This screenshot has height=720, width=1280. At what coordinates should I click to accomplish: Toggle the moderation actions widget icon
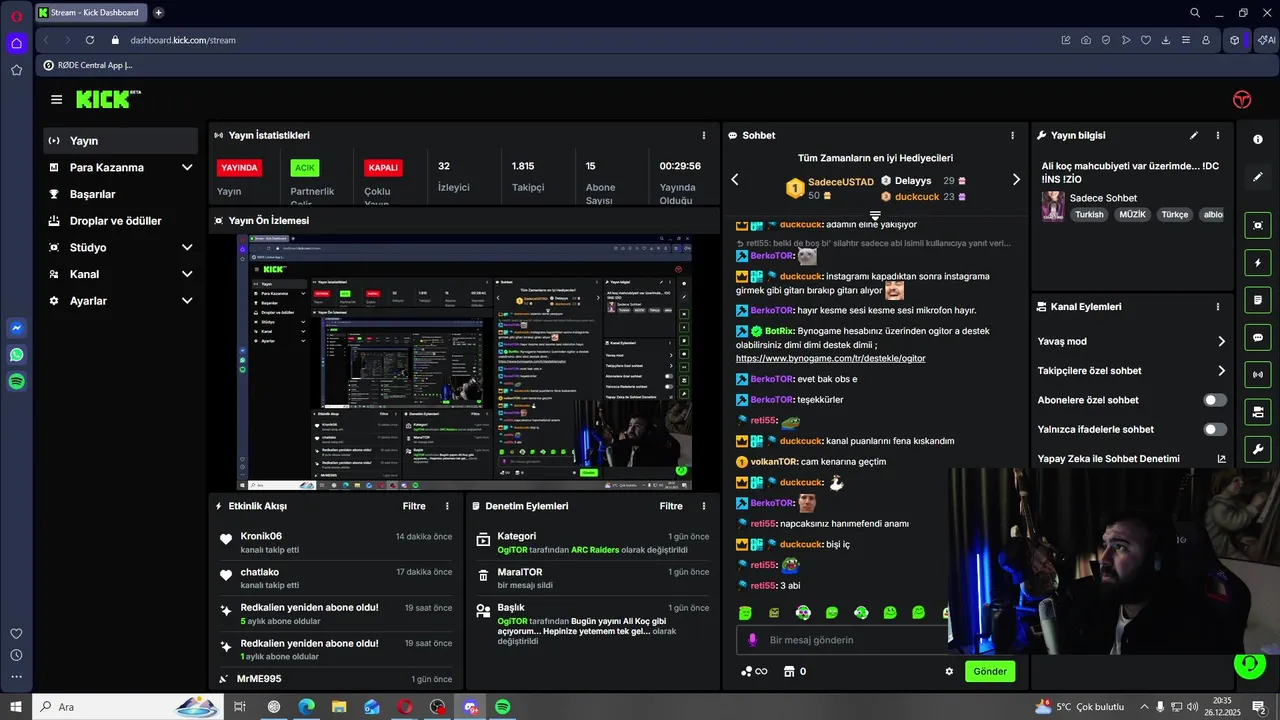tap(1258, 412)
